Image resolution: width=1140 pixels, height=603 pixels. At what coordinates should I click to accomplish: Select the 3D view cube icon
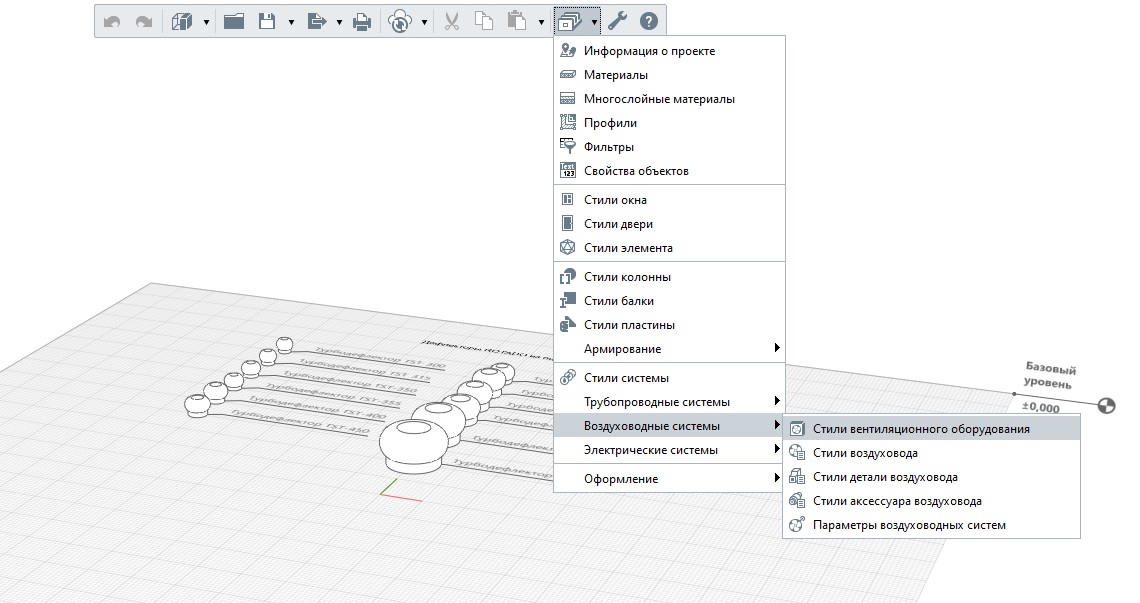pyautogui.click(x=182, y=22)
